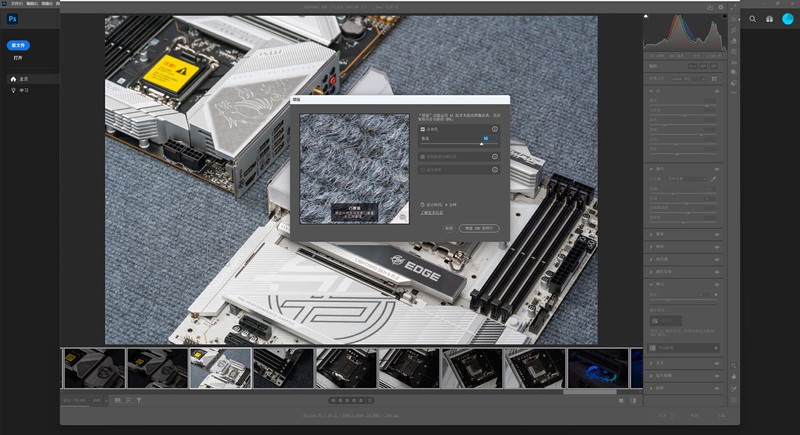This screenshot has height=435, width=800.
Task: Open the Presets panel icon
Action: pos(734,83)
